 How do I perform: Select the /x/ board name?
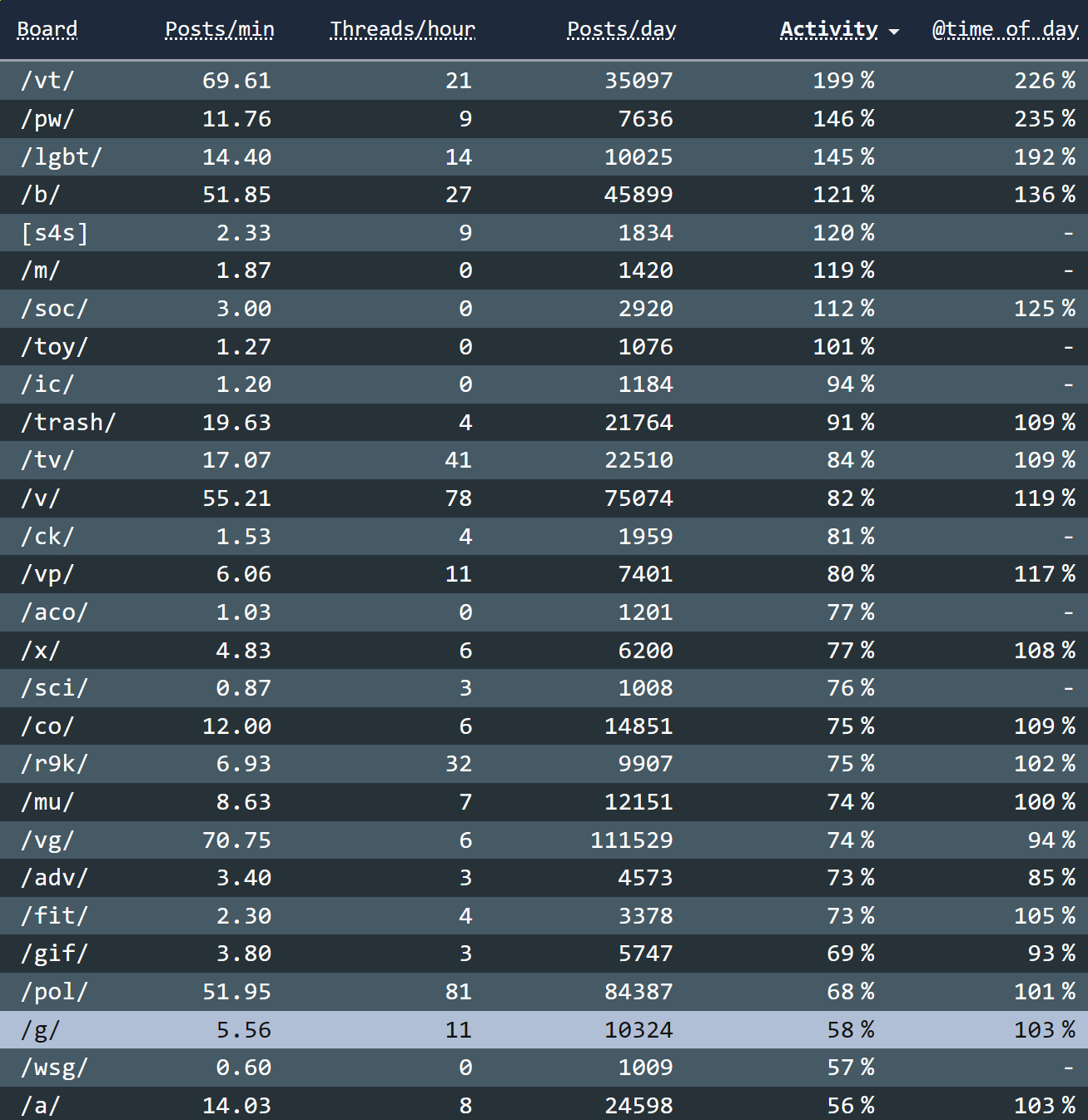pyautogui.click(x=41, y=651)
